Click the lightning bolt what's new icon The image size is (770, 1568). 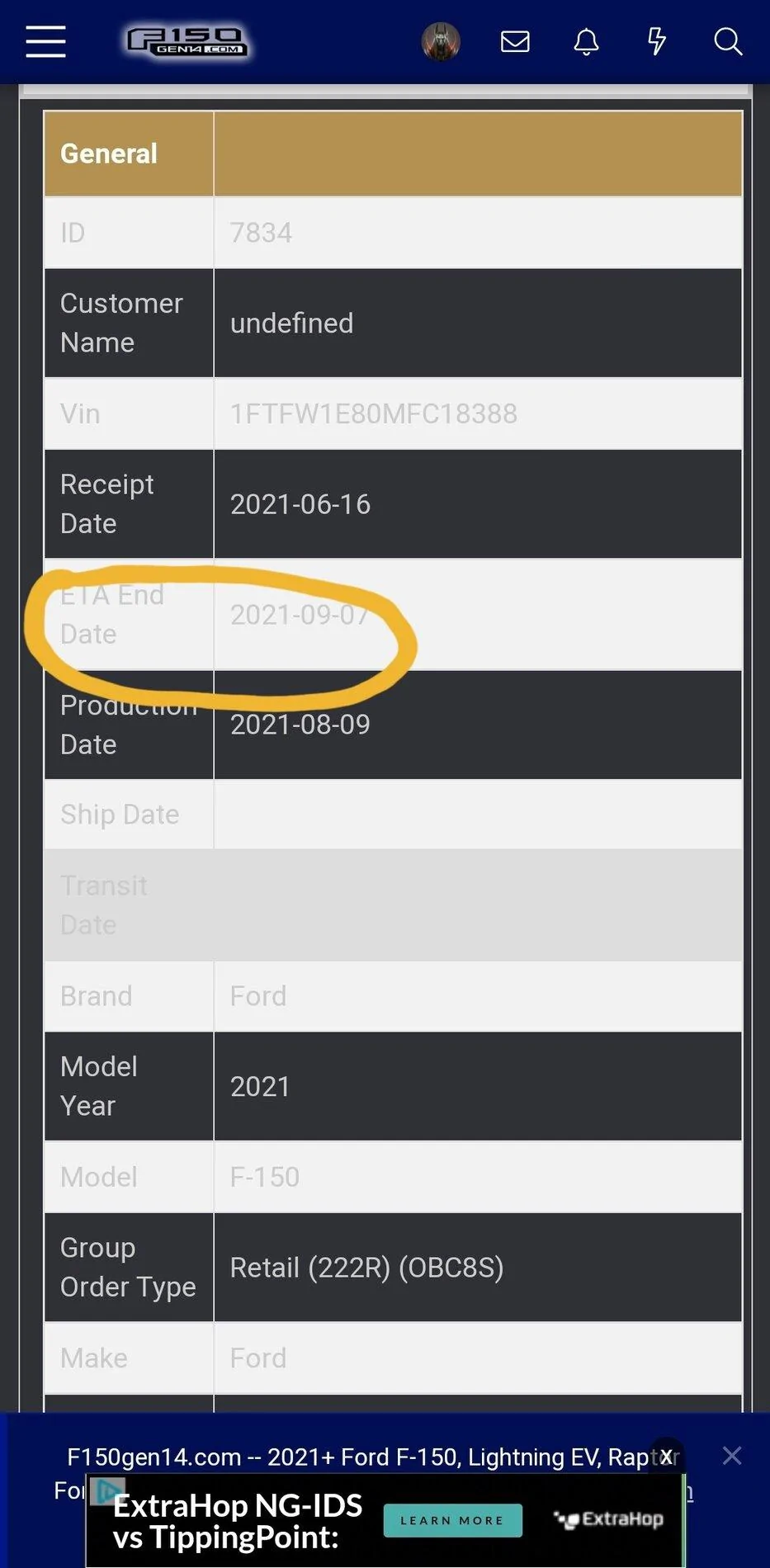tap(657, 41)
